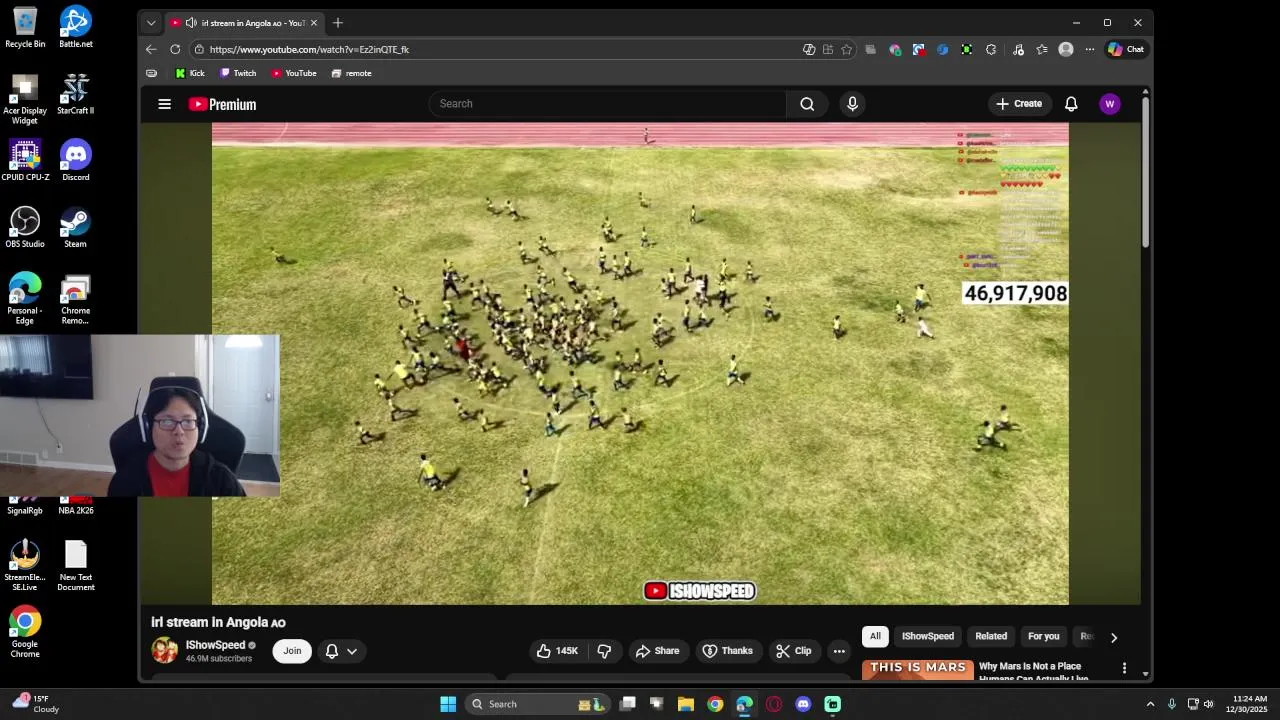This screenshot has width=1280, height=720.
Task: Open Discord desktop shortcut
Action: tap(75, 160)
